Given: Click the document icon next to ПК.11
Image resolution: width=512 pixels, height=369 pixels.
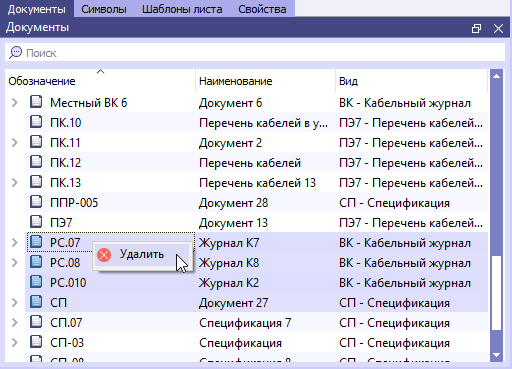Looking at the screenshot, I should coord(36,142).
